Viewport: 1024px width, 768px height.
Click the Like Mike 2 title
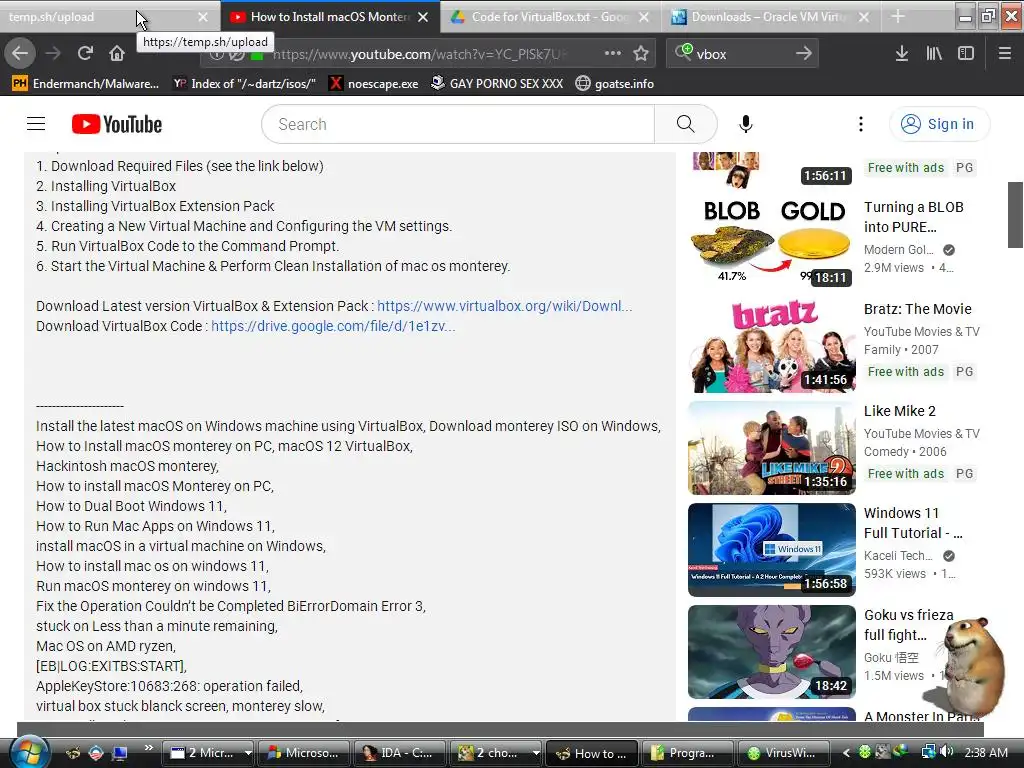pos(899,411)
